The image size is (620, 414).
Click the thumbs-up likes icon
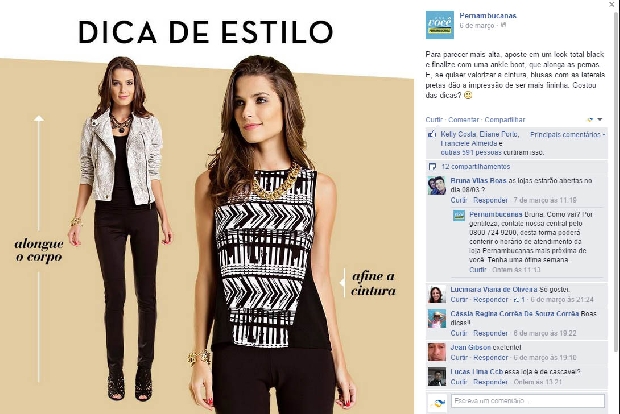coord(432,134)
